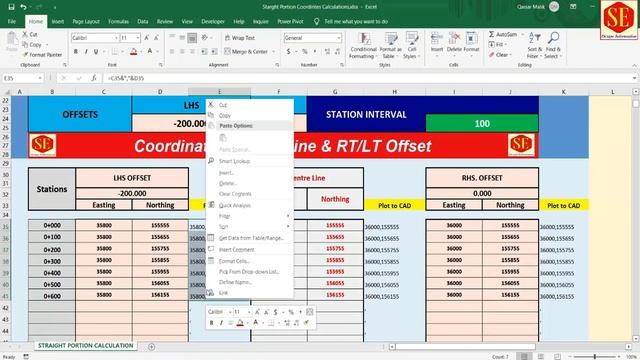Click the formula bar input
This screenshot has width=640, height=360.
coord(367,78)
